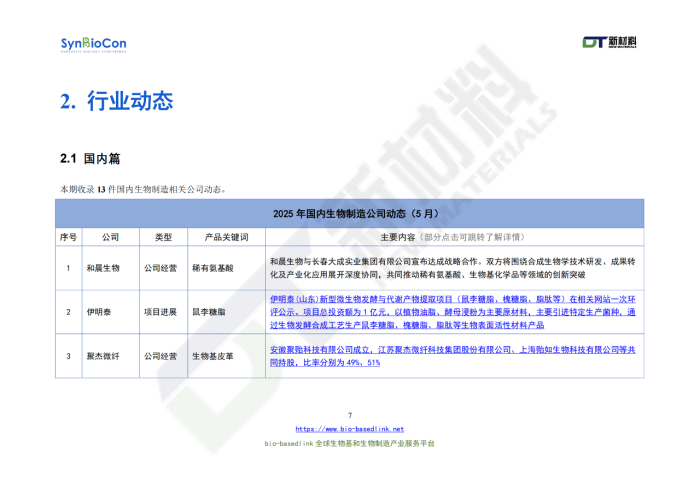Click the DT 新材料 logo at top right
The height and width of the screenshot is (494, 700).
(610, 42)
